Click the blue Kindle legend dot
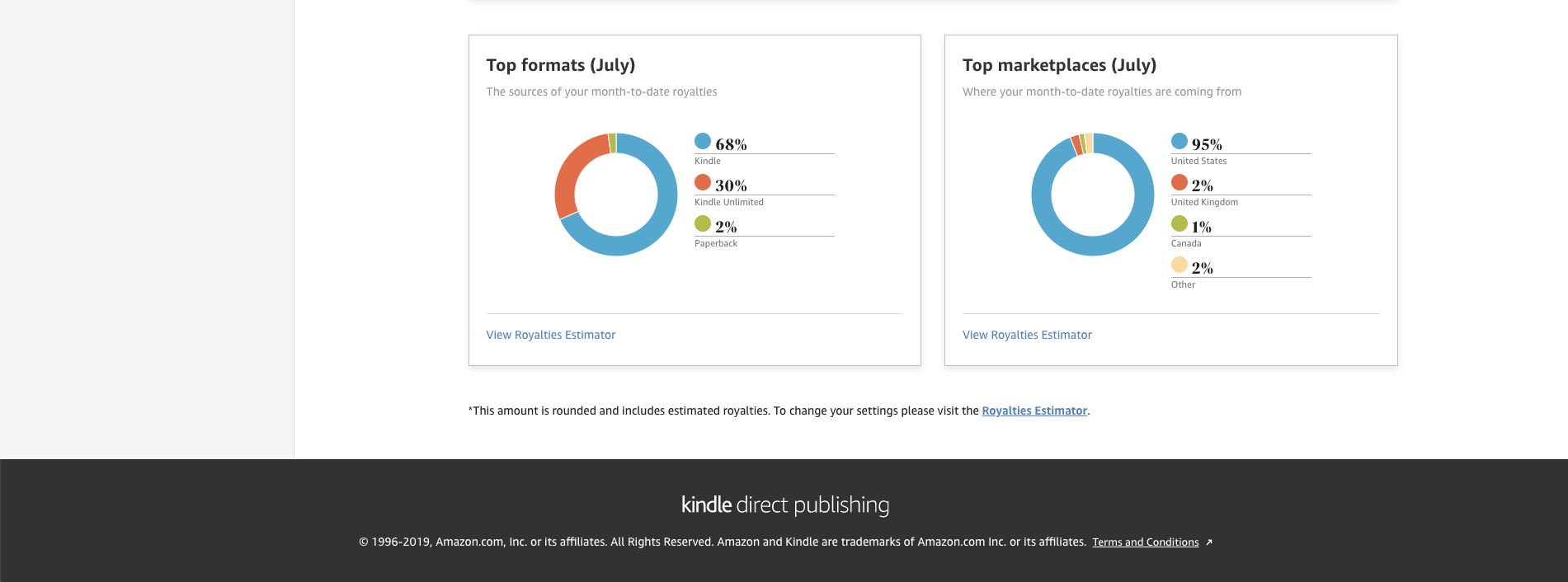1568x582 pixels. (x=703, y=141)
